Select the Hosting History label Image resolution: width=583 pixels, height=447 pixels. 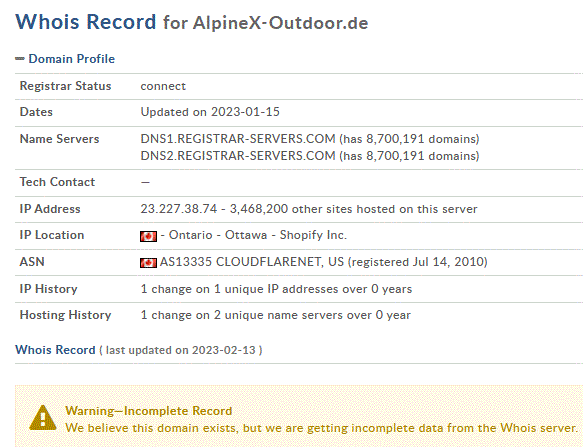point(65,315)
